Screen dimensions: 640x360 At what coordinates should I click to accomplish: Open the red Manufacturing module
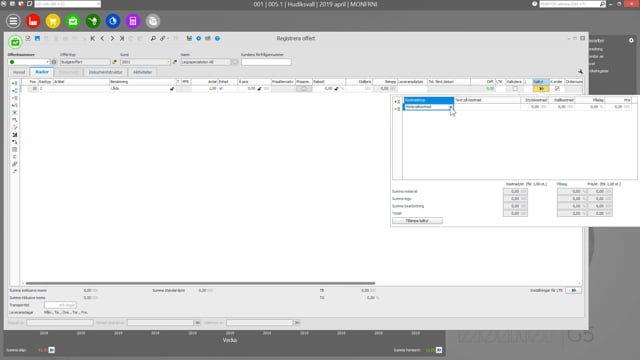click(x=33, y=21)
